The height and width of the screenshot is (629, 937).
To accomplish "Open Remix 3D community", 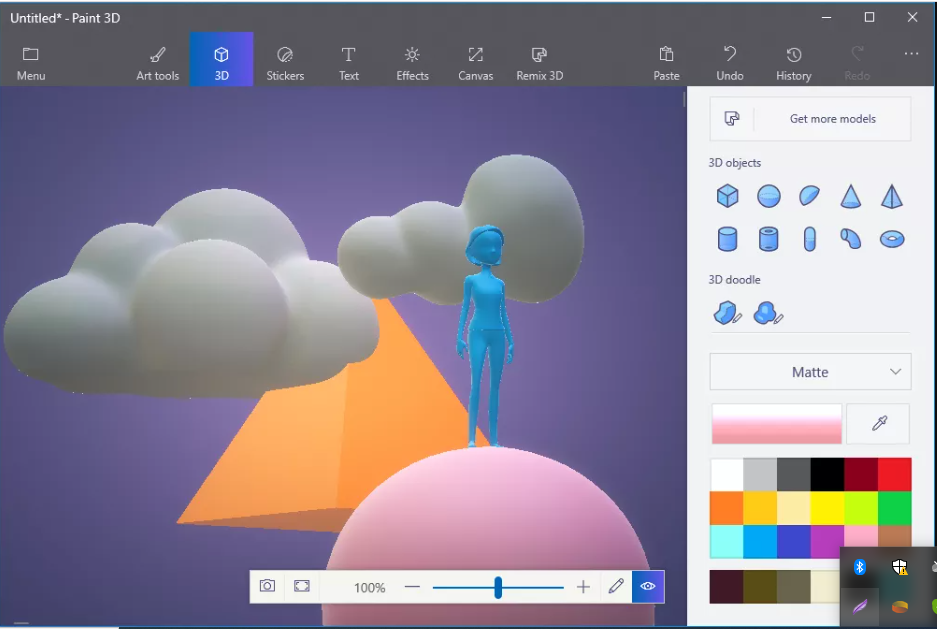I will pos(540,62).
